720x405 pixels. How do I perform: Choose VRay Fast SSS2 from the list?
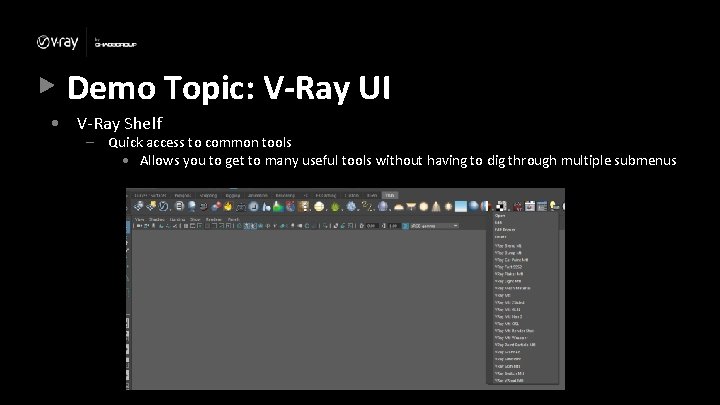[x=508, y=267]
